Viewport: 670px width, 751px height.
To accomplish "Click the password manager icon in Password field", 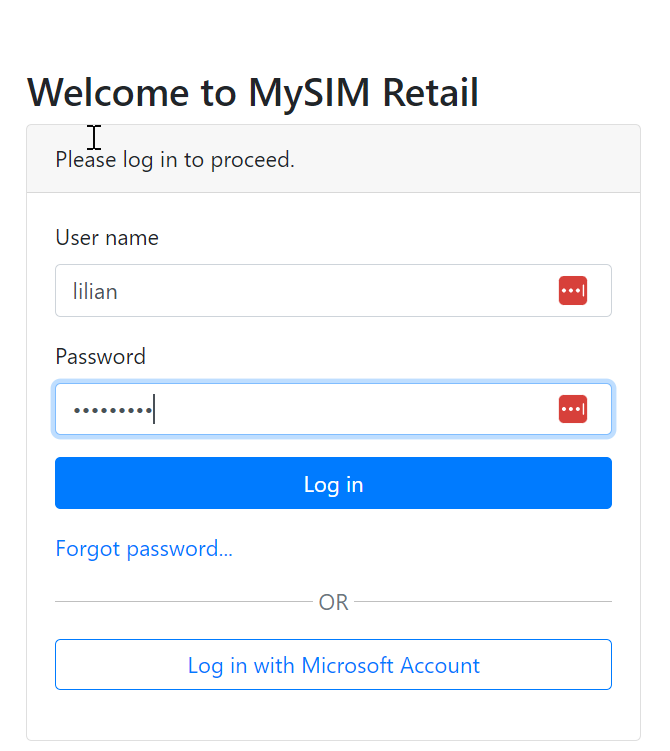I will point(573,409).
